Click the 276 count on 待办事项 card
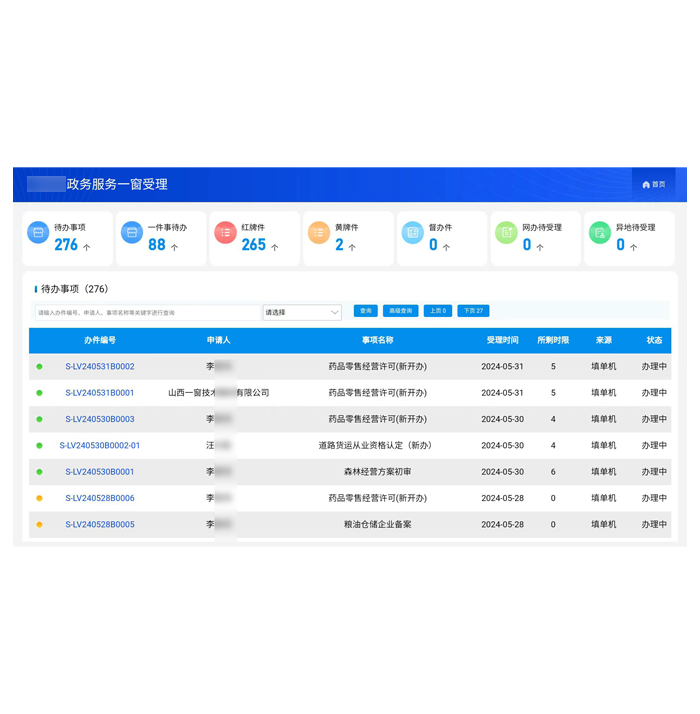This screenshot has height=714, width=700. click(66, 245)
